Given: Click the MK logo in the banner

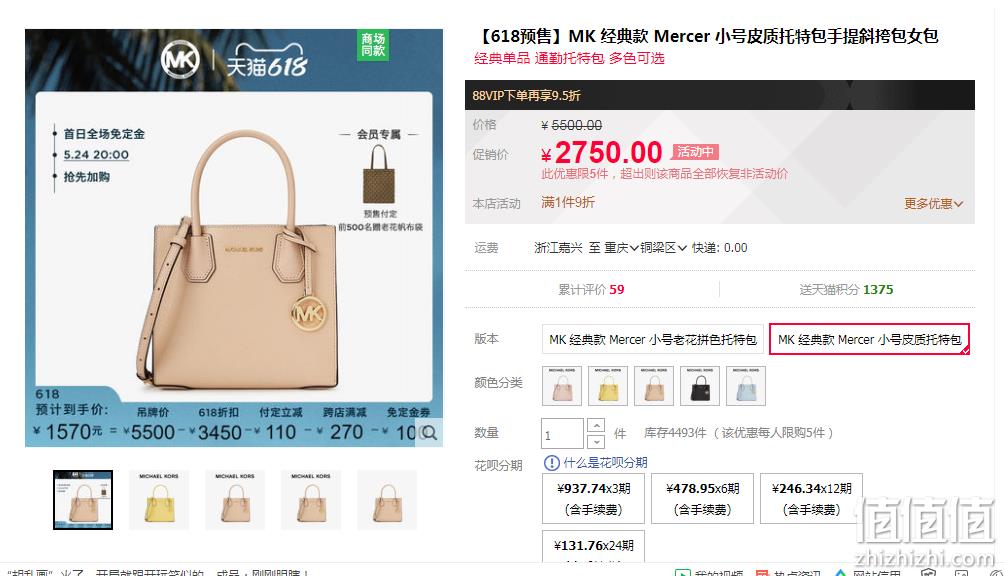Looking at the screenshot, I should click(x=180, y=60).
